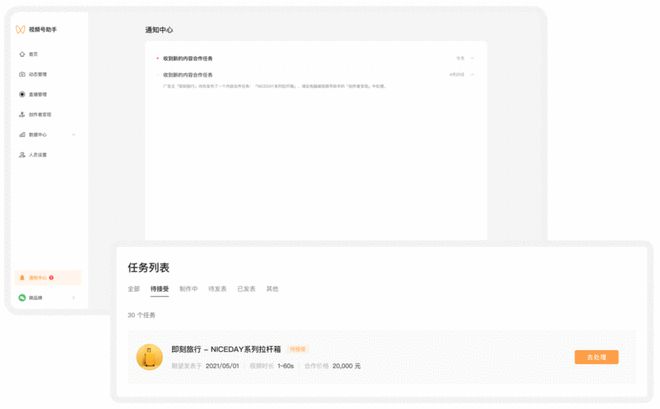Open 通知中心 bell item with red badge
The height and width of the screenshot is (409, 660).
tap(48, 278)
